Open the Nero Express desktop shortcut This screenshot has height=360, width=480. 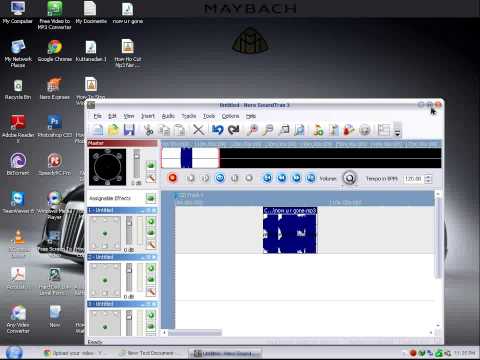click(55, 88)
